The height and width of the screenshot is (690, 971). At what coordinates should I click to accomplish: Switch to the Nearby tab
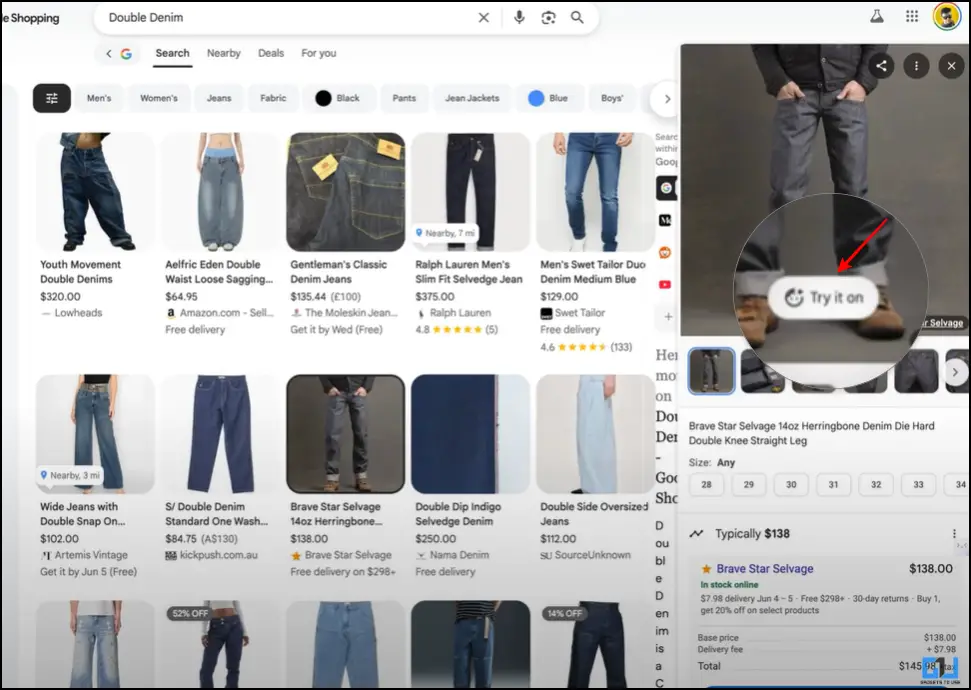(x=223, y=54)
